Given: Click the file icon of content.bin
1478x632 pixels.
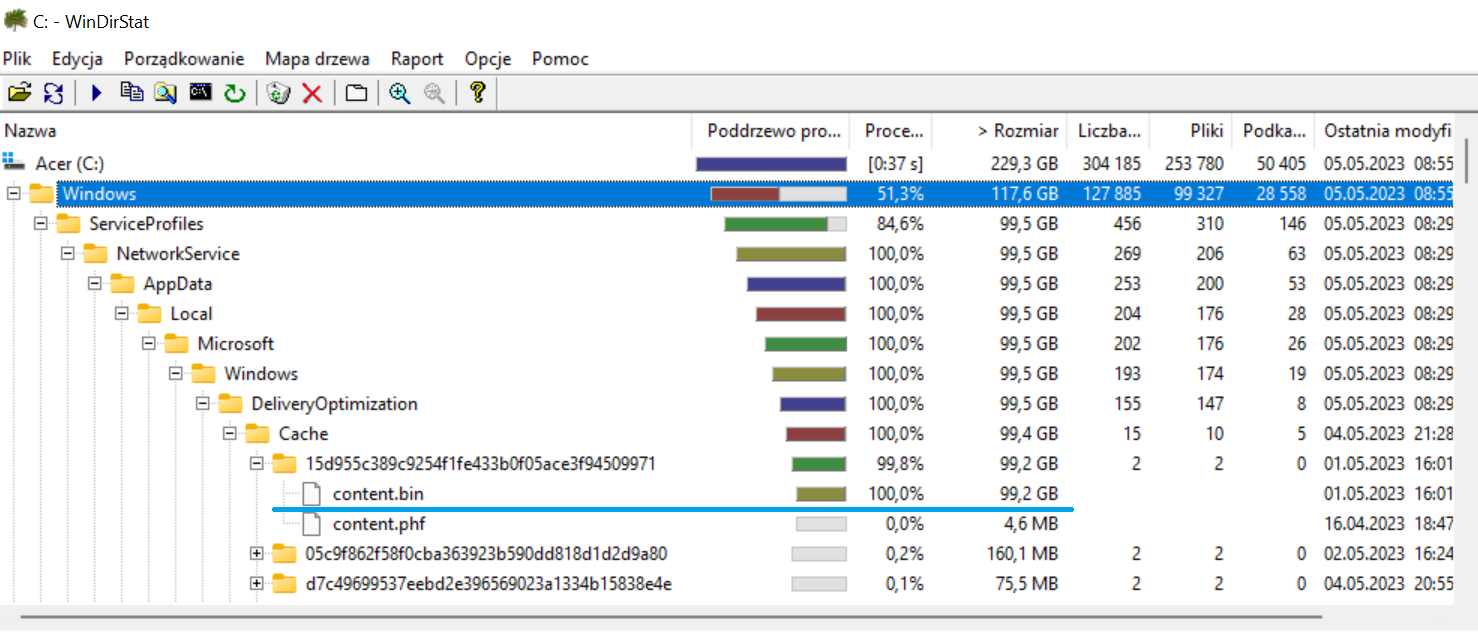Looking at the screenshot, I should [313, 493].
